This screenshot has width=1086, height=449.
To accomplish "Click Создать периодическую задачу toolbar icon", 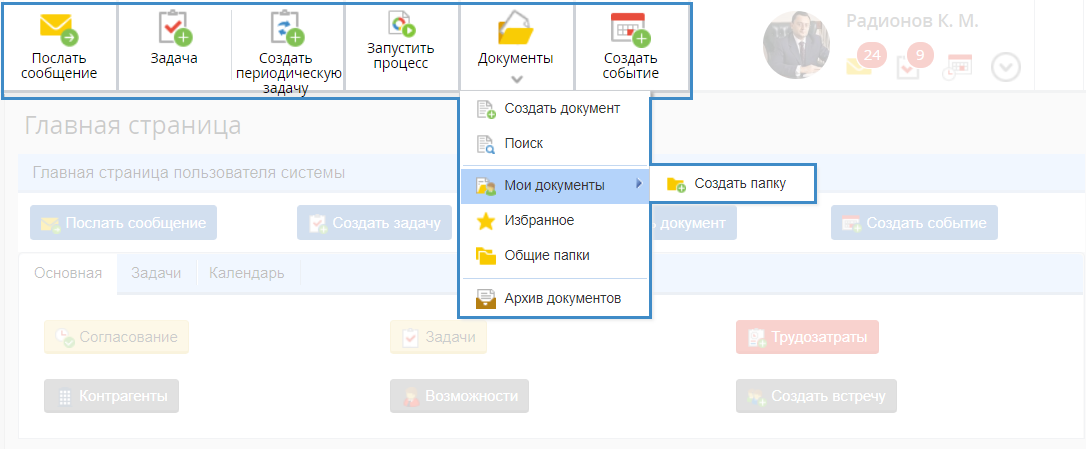I will click(x=287, y=28).
